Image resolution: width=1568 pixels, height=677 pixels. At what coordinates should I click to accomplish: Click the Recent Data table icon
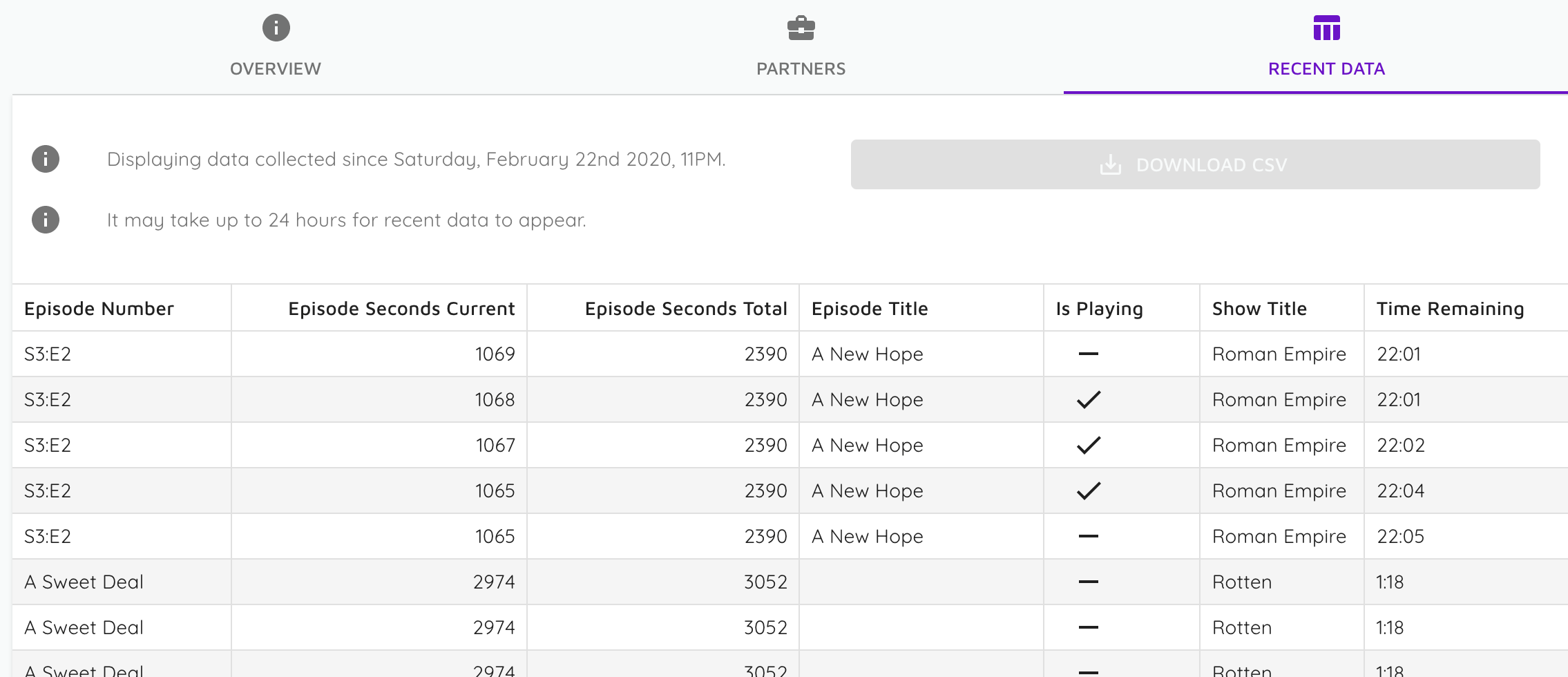click(1326, 28)
